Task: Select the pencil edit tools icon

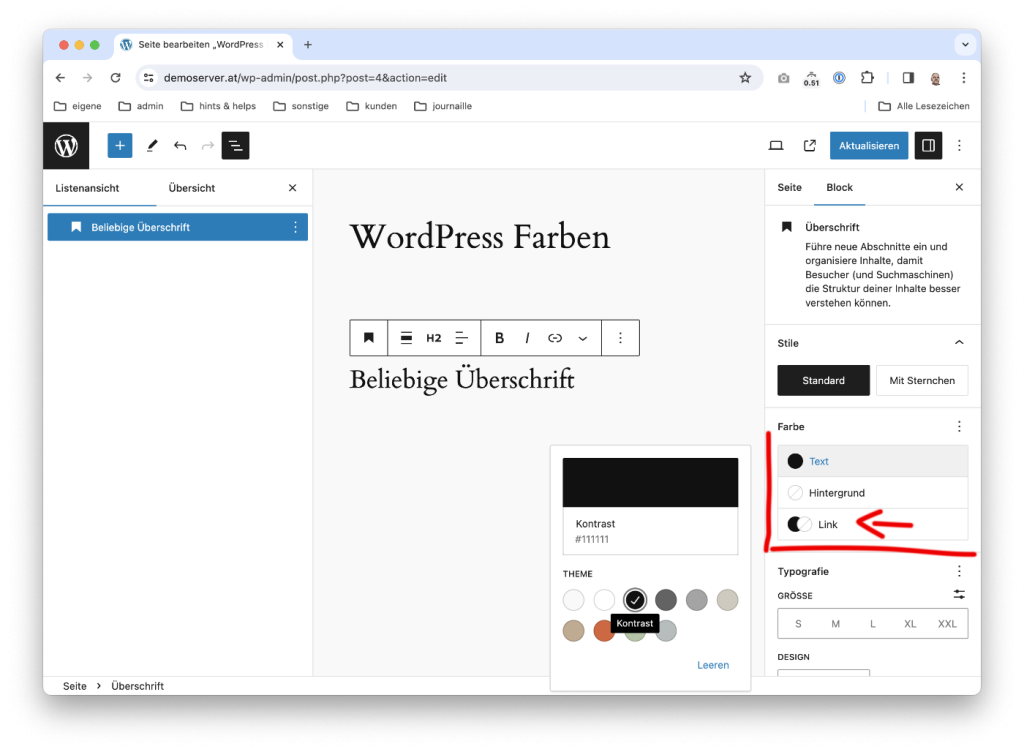Action: [x=152, y=146]
